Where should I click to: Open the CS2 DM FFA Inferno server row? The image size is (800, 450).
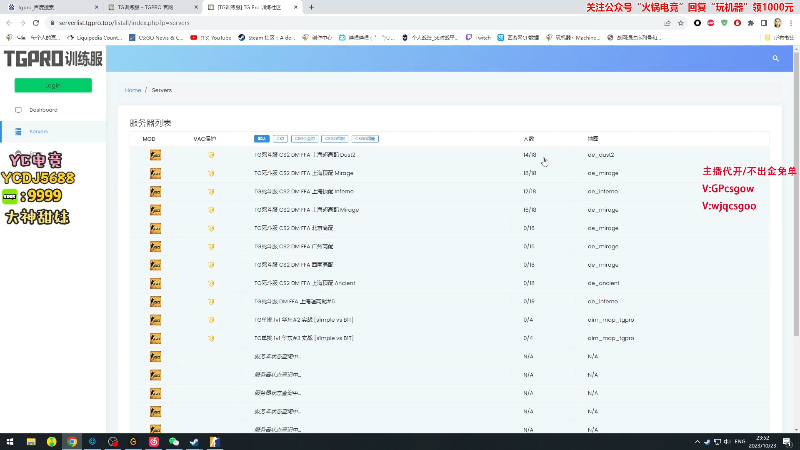pos(304,192)
